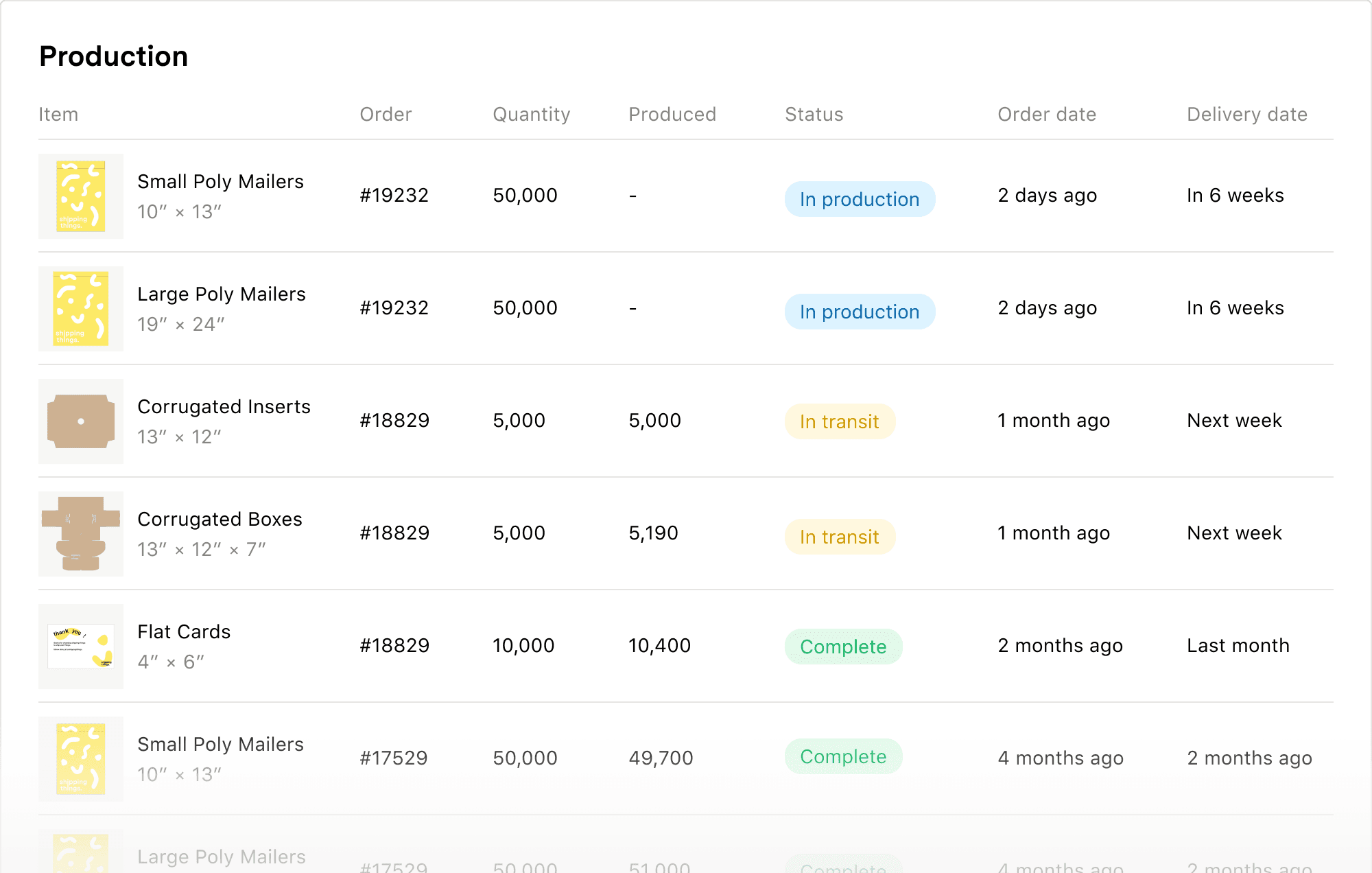Click order number #18829 in Corrugated Inserts row

(x=394, y=421)
